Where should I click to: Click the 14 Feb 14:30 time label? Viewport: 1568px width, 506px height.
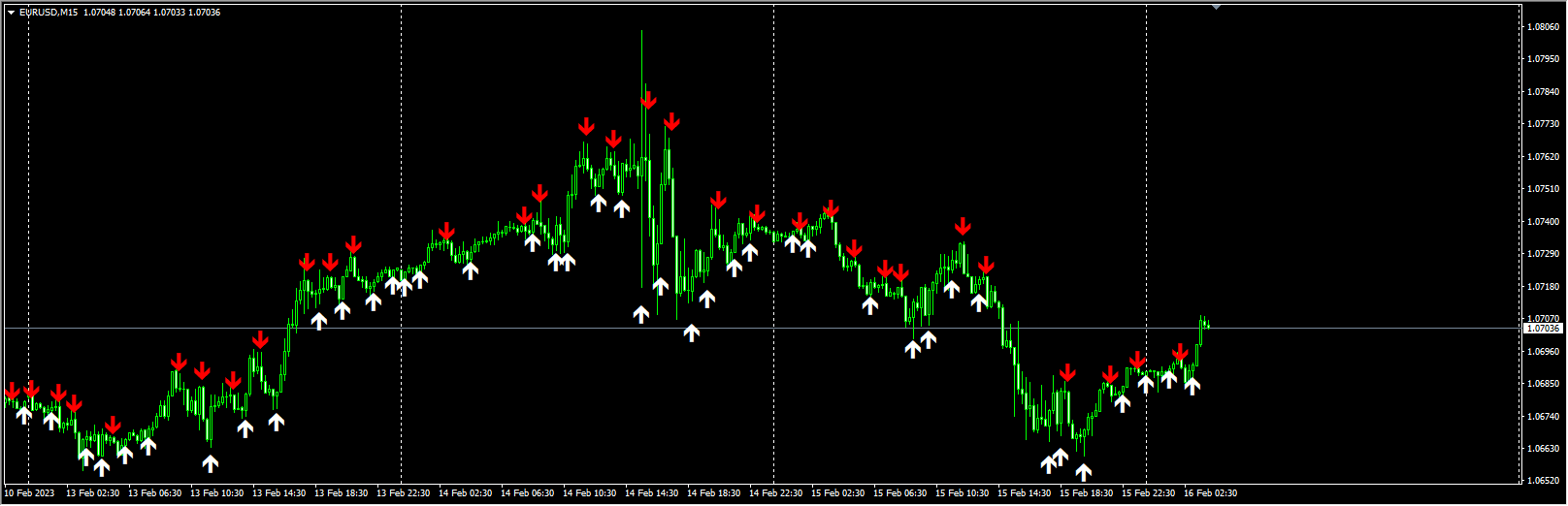(652, 493)
